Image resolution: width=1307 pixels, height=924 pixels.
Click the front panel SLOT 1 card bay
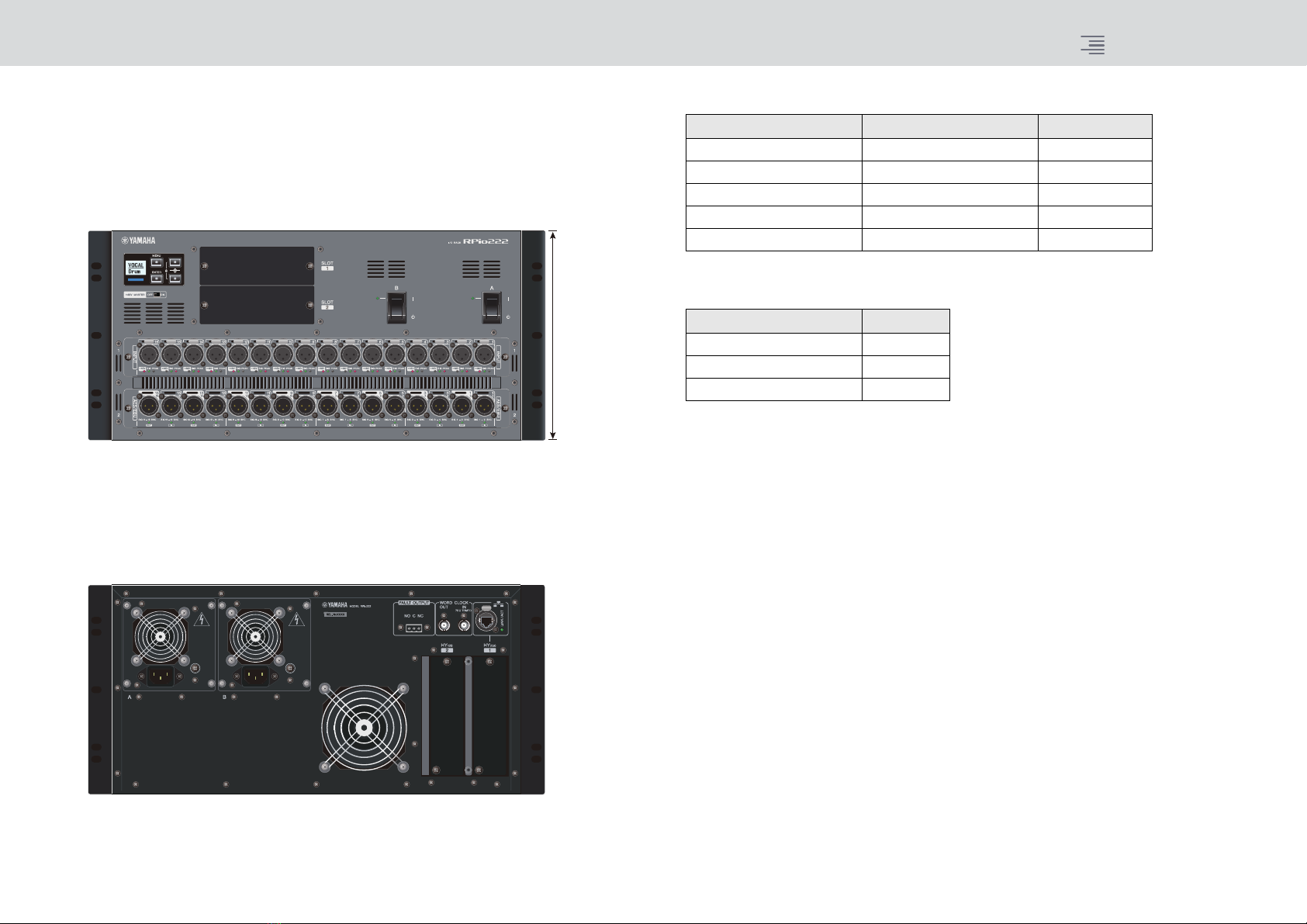click(x=257, y=265)
